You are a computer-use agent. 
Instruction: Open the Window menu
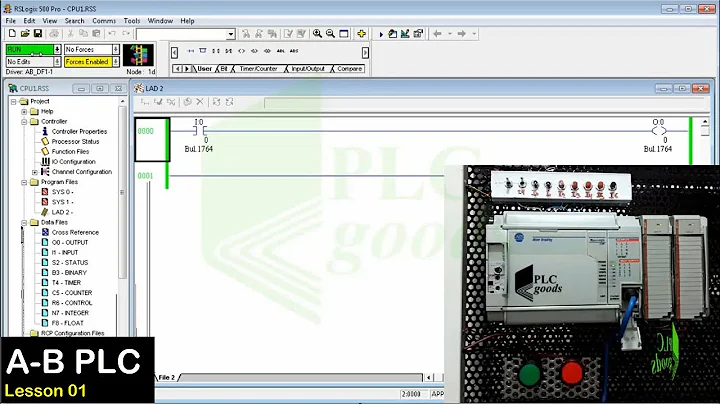(x=160, y=21)
